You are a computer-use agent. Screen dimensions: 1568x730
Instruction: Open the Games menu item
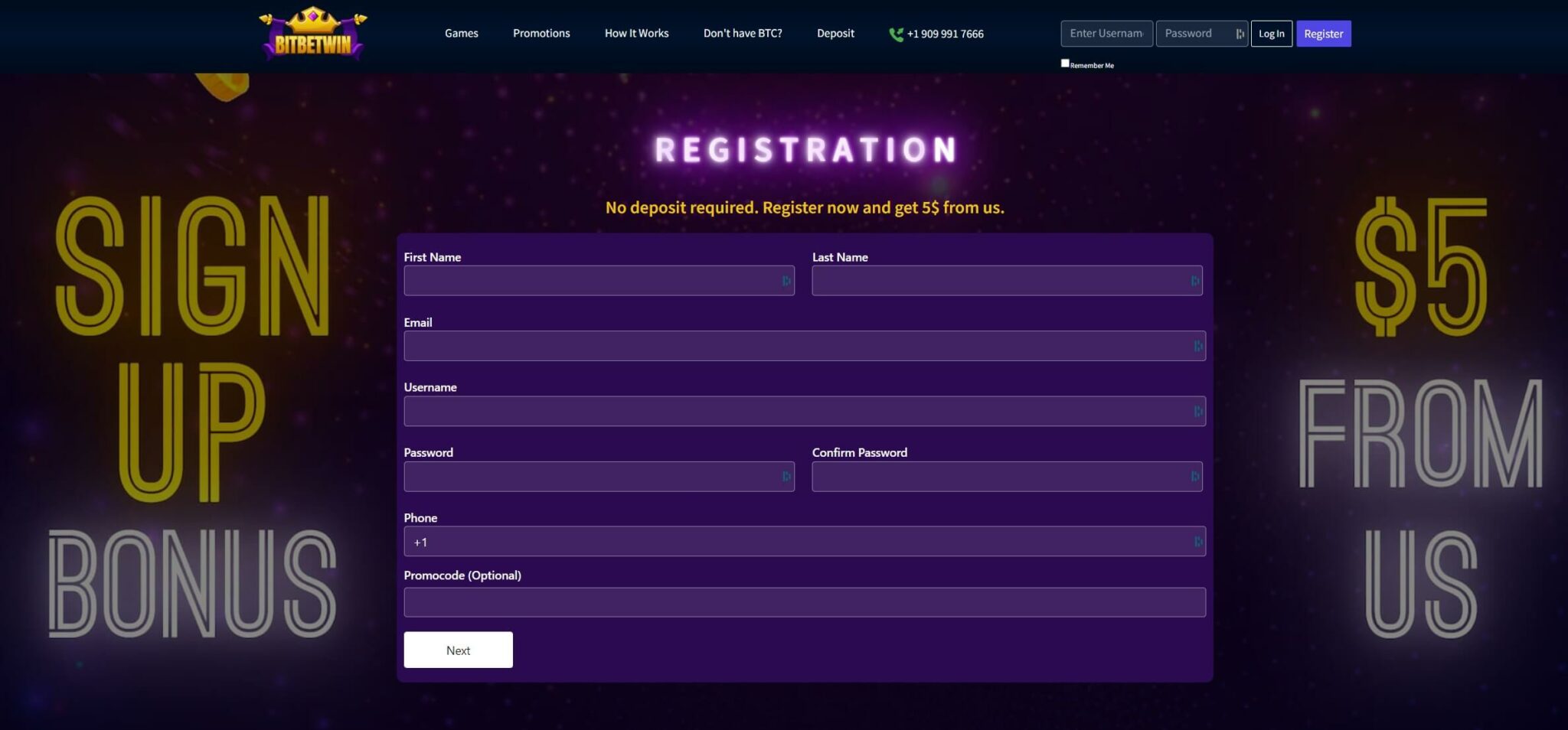pos(462,34)
